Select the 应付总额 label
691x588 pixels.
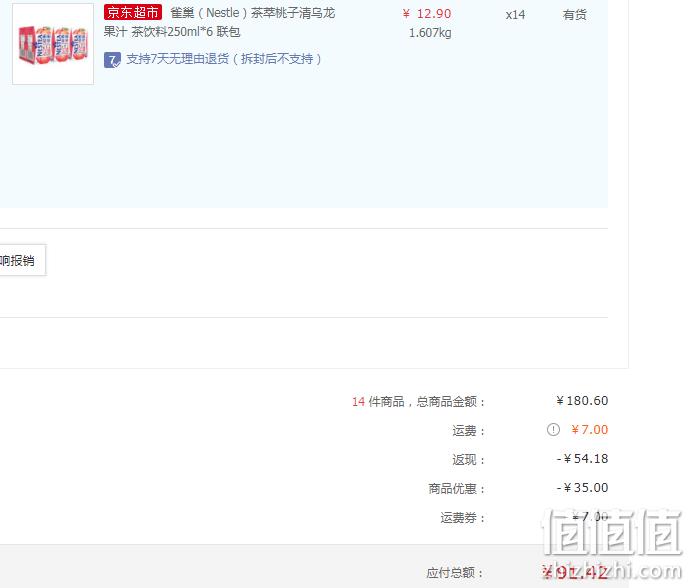455,573
